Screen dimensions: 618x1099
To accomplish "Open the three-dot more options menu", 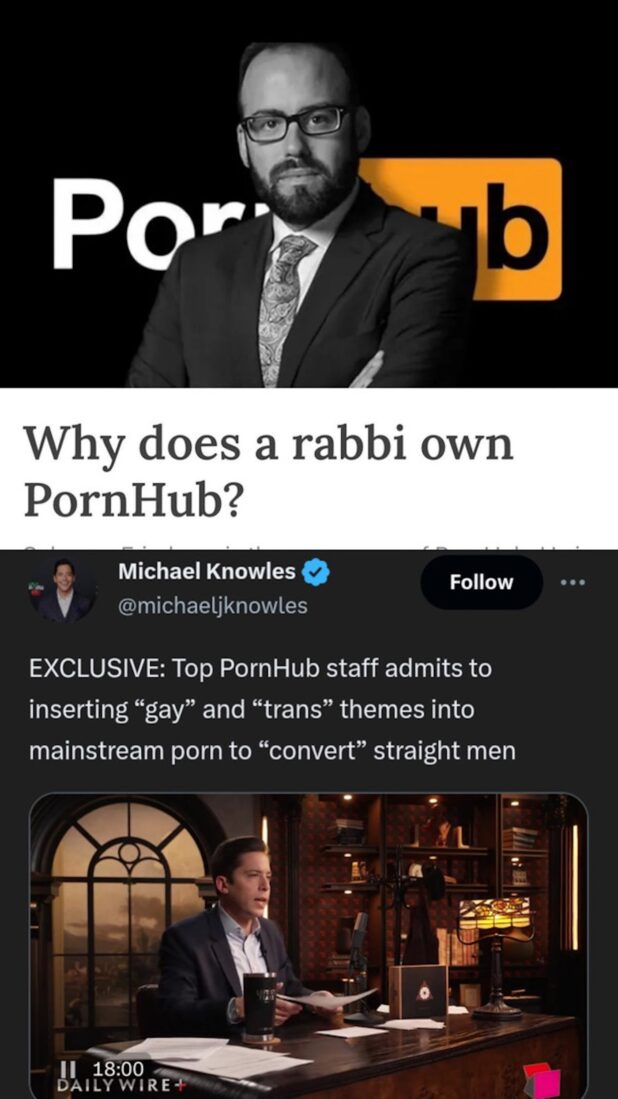I will [572, 582].
